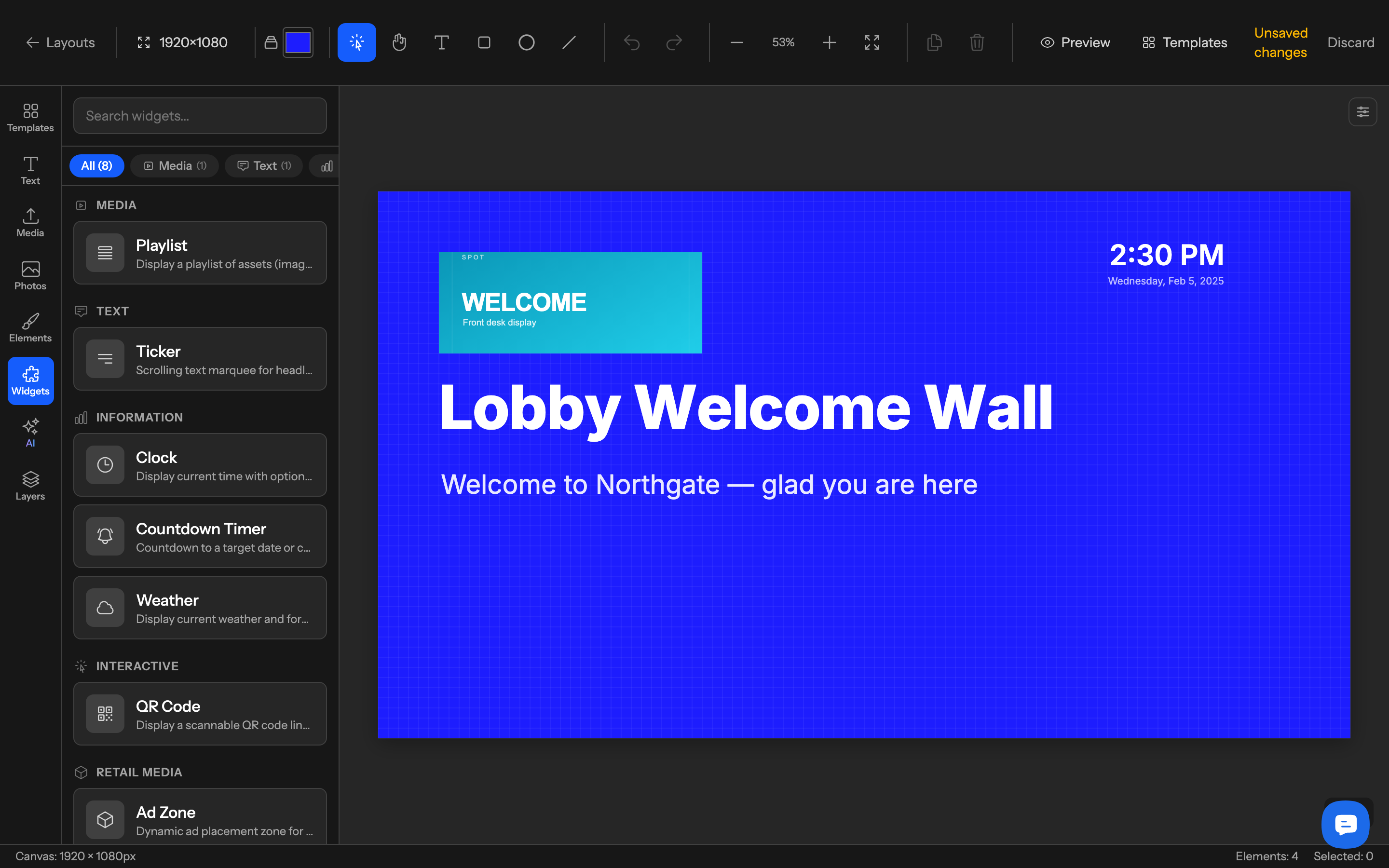Undo the last action
Screen dimensions: 1389x868
point(631,42)
